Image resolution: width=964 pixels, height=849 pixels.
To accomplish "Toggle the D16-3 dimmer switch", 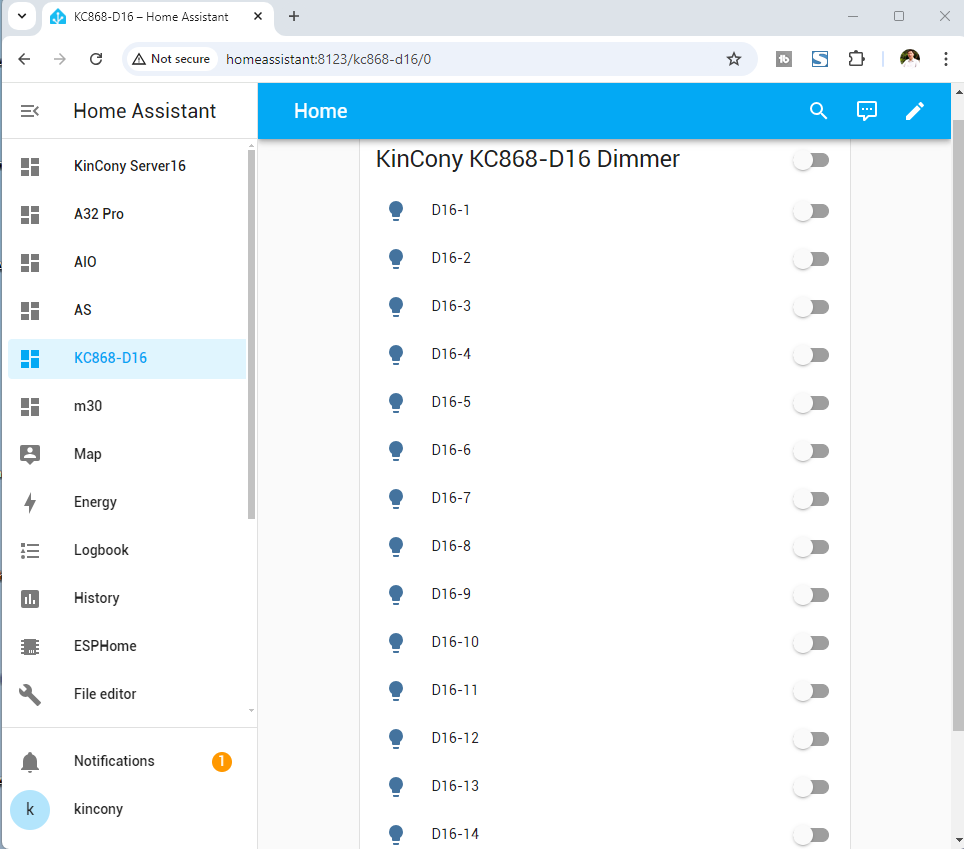I will click(x=811, y=307).
